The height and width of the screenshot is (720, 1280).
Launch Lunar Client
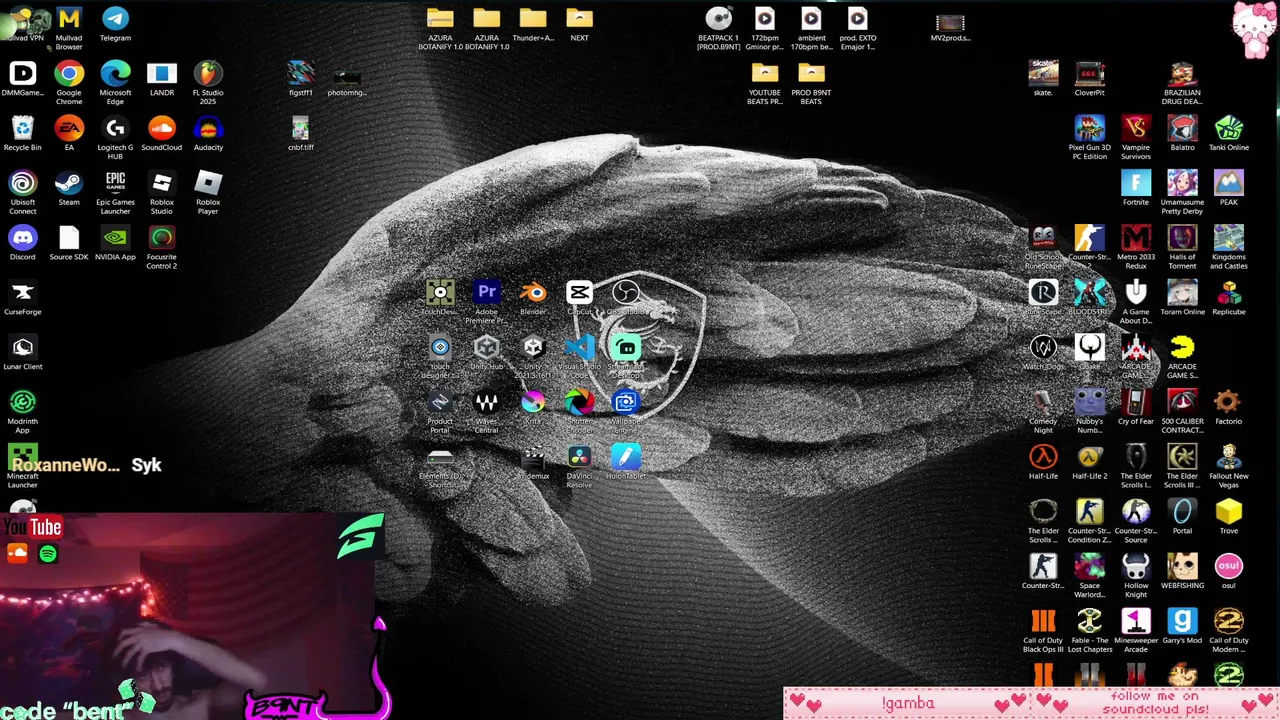pos(22,348)
